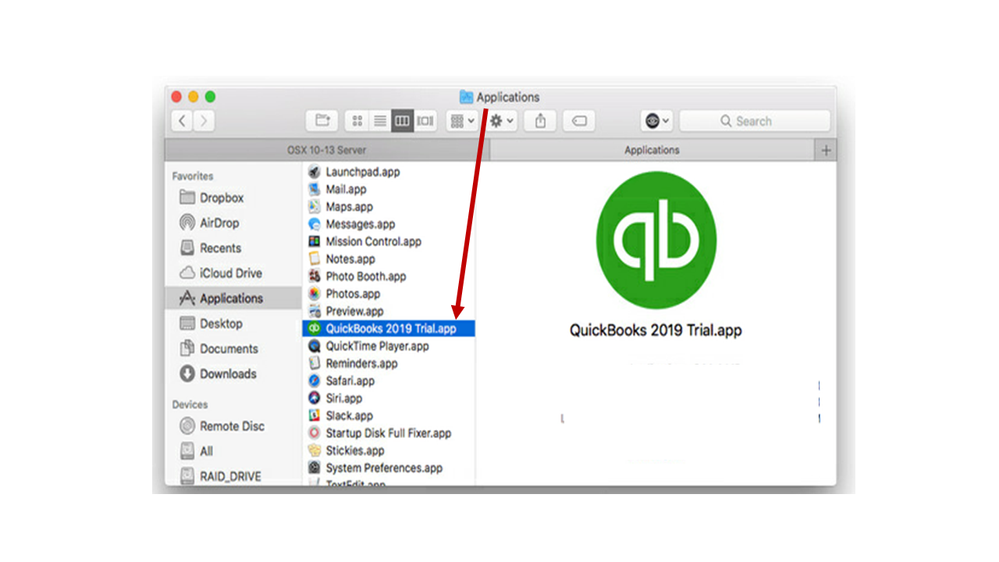The image size is (999, 562).
Task: Click the Share toolbar button
Action: 540,120
